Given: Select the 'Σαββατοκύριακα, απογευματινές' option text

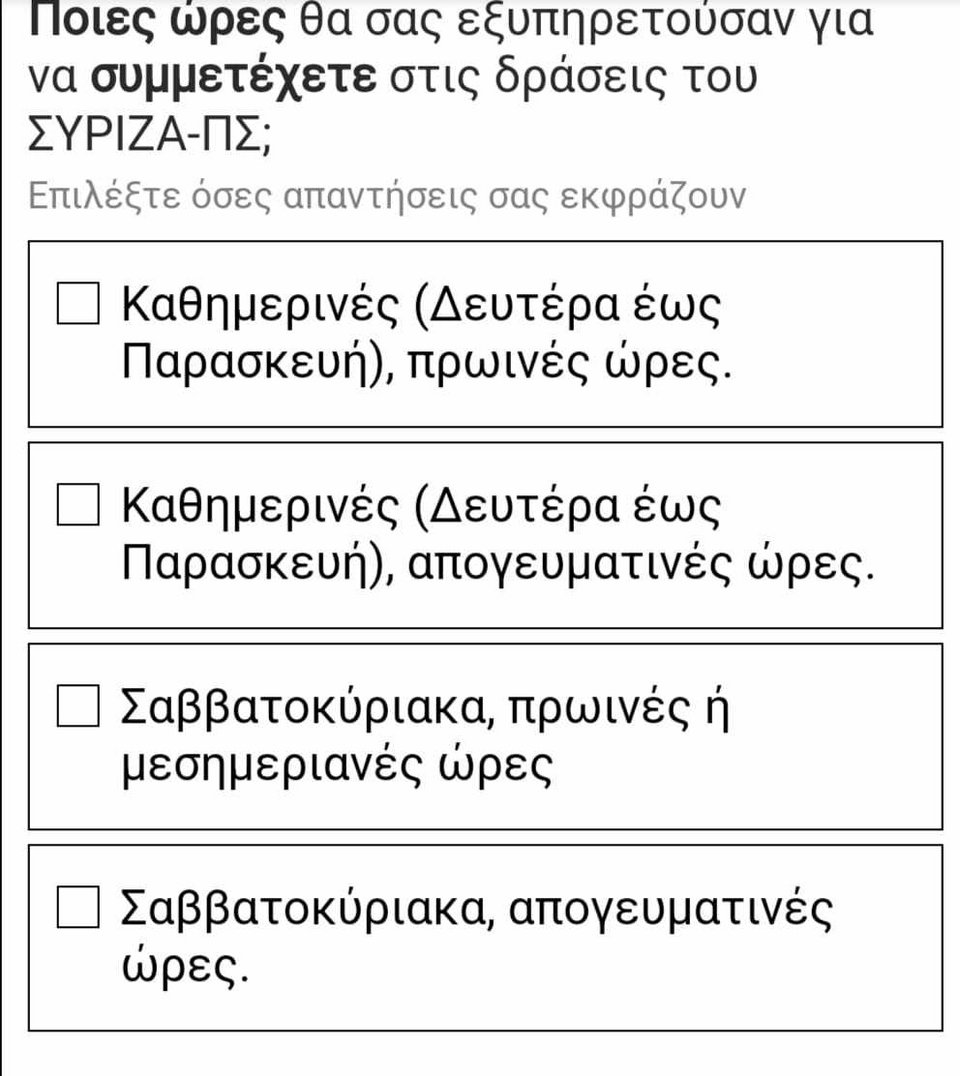Looking at the screenshot, I should 475,908.
